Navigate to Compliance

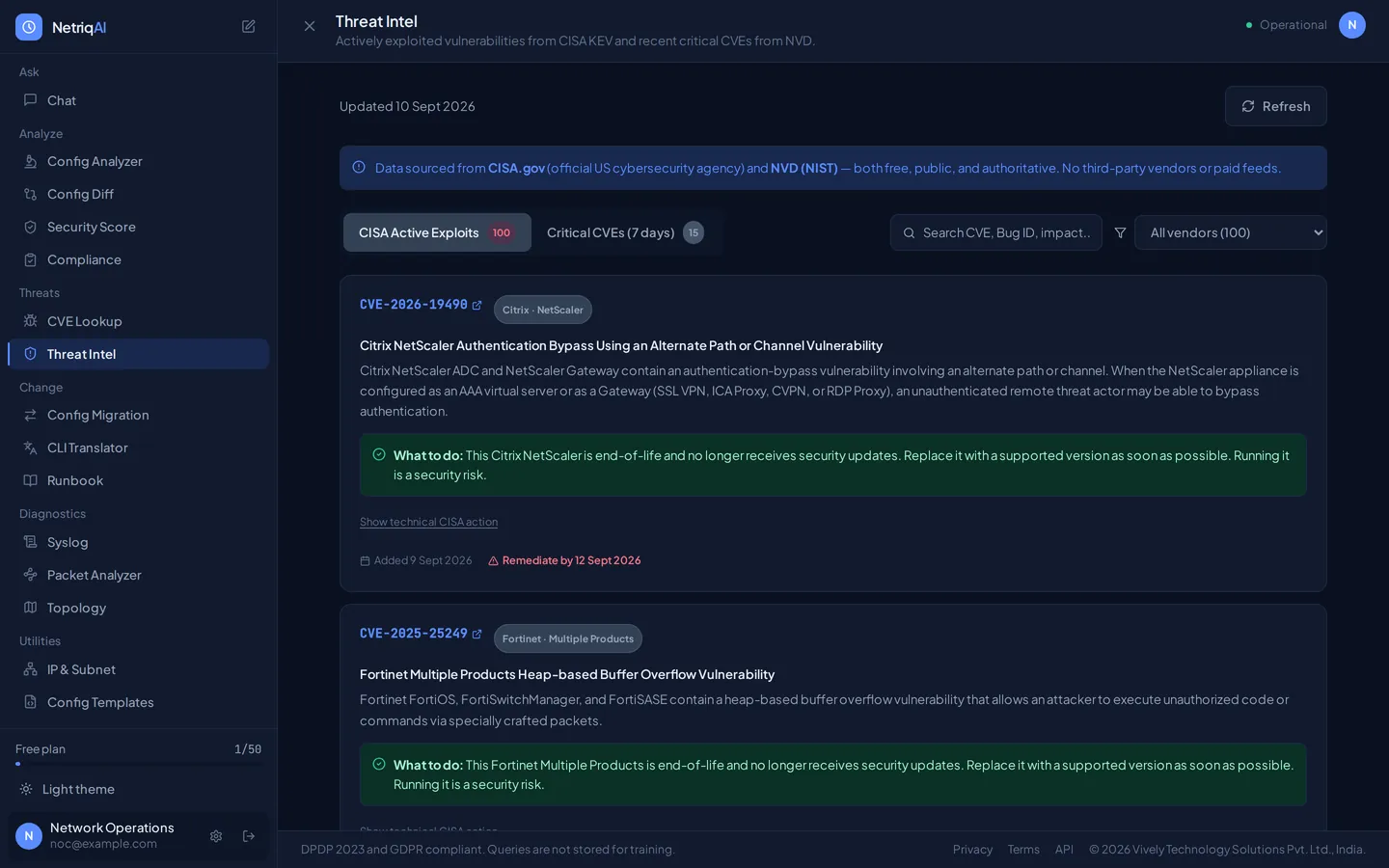[138, 259]
